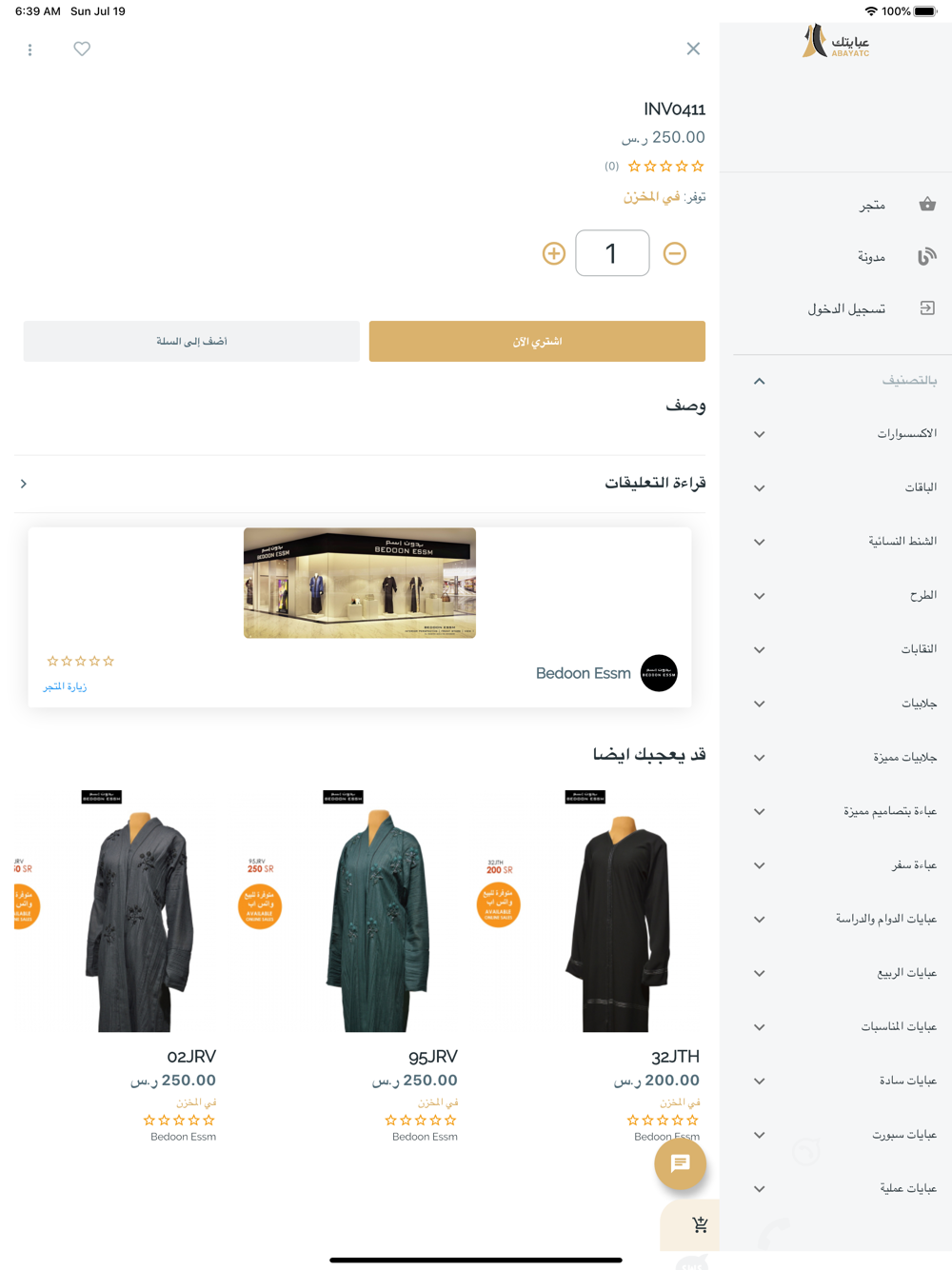Image resolution: width=952 pixels, height=1270 pixels.
Task: Expand the الاكسسوارات category
Action: (x=759, y=434)
